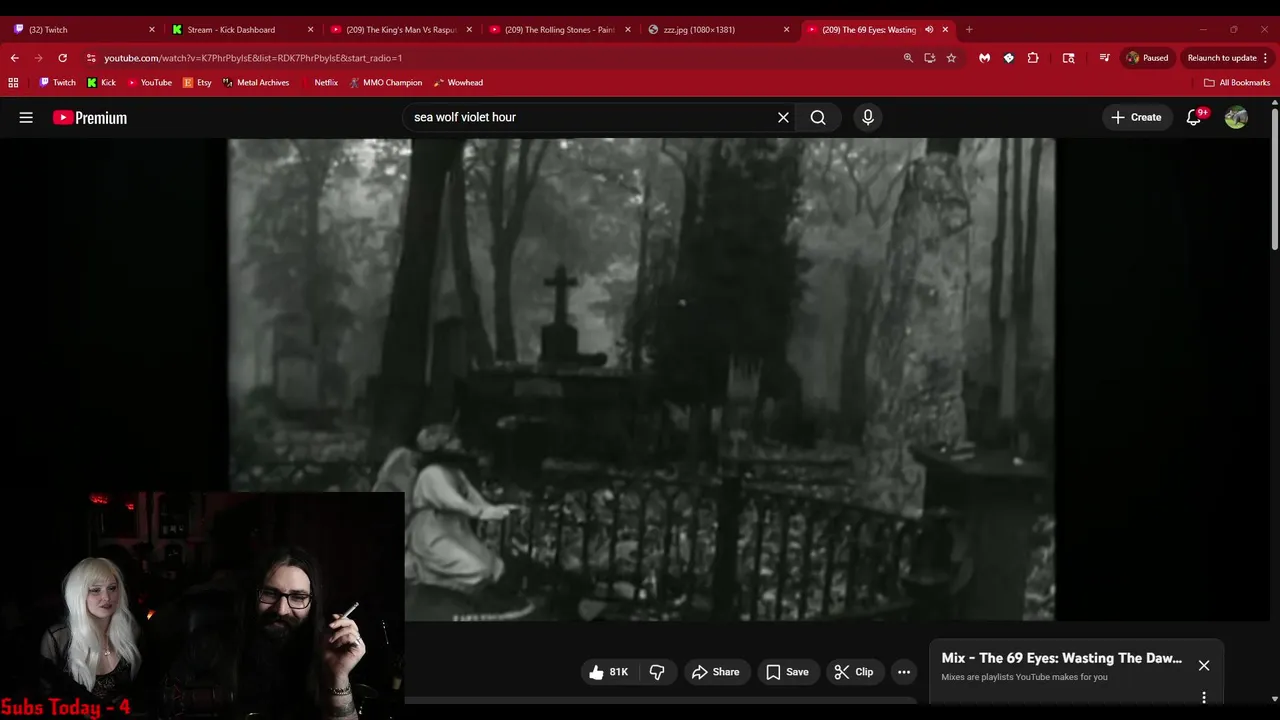Close the zzz.jpg tab

(x=786, y=30)
